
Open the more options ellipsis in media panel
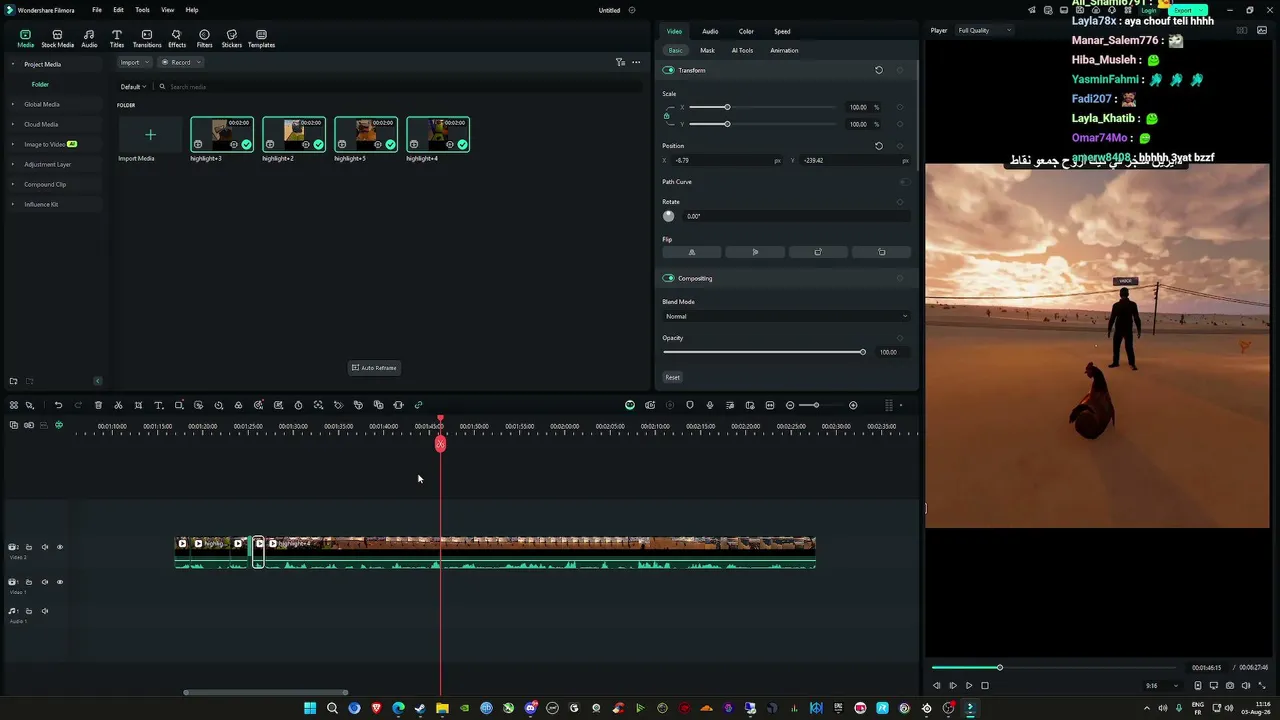636,62
